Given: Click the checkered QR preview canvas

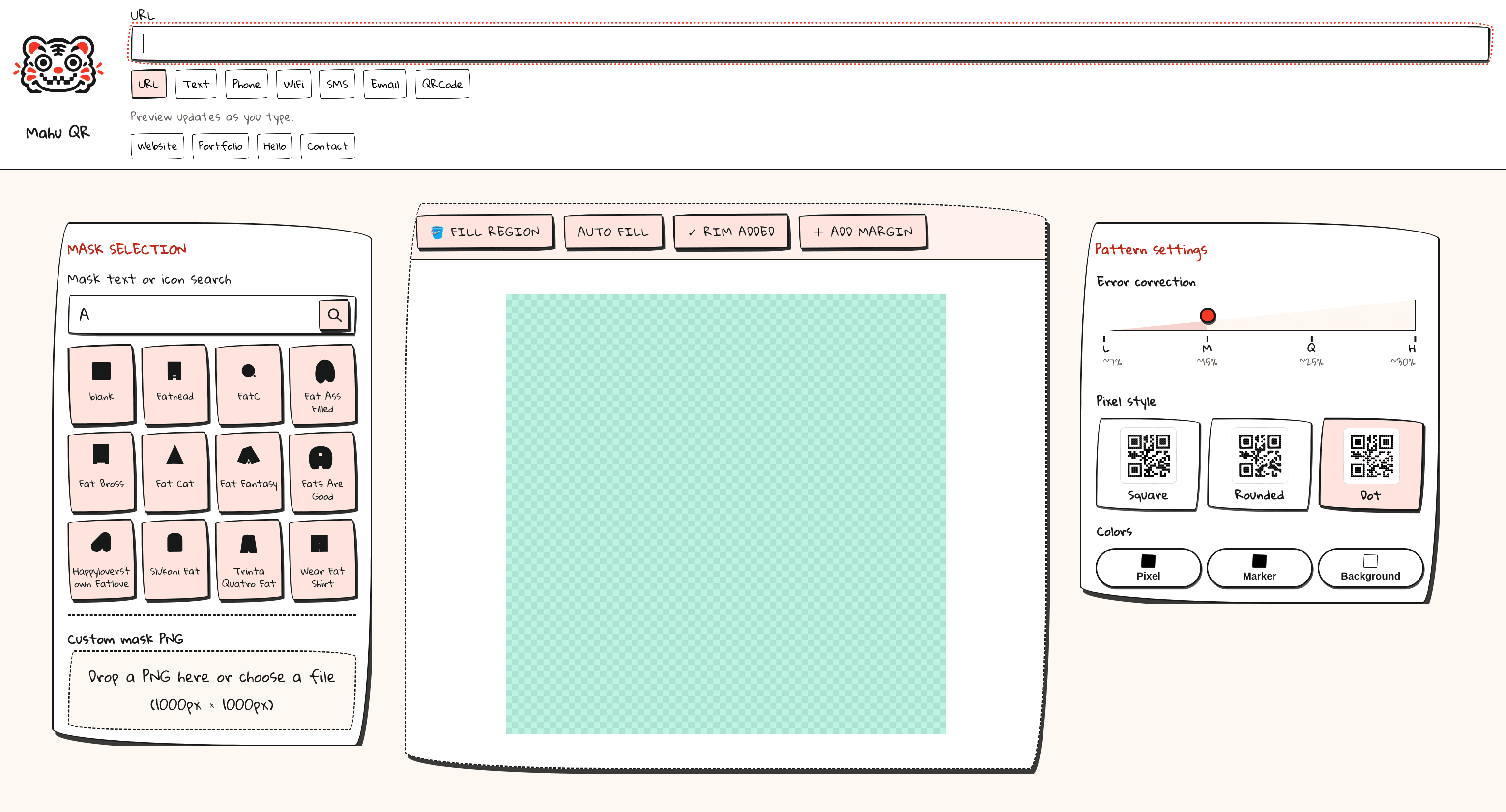Looking at the screenshot, I should coord(725,514).
